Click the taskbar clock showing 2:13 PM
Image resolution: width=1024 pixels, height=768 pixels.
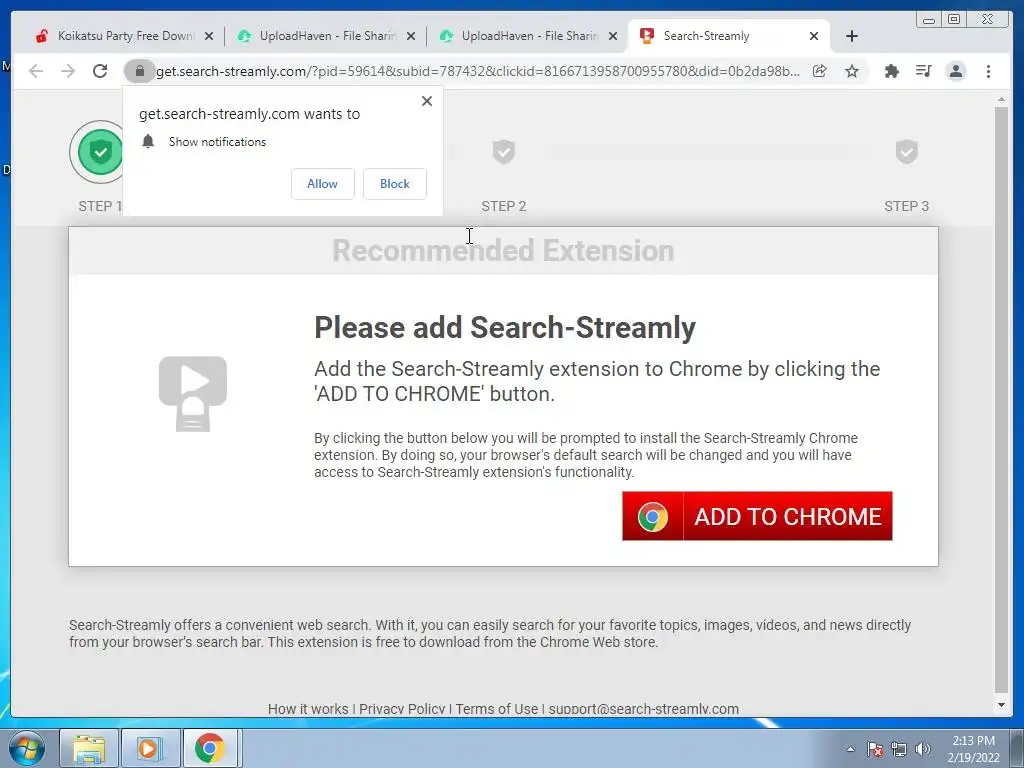[973, 749]
